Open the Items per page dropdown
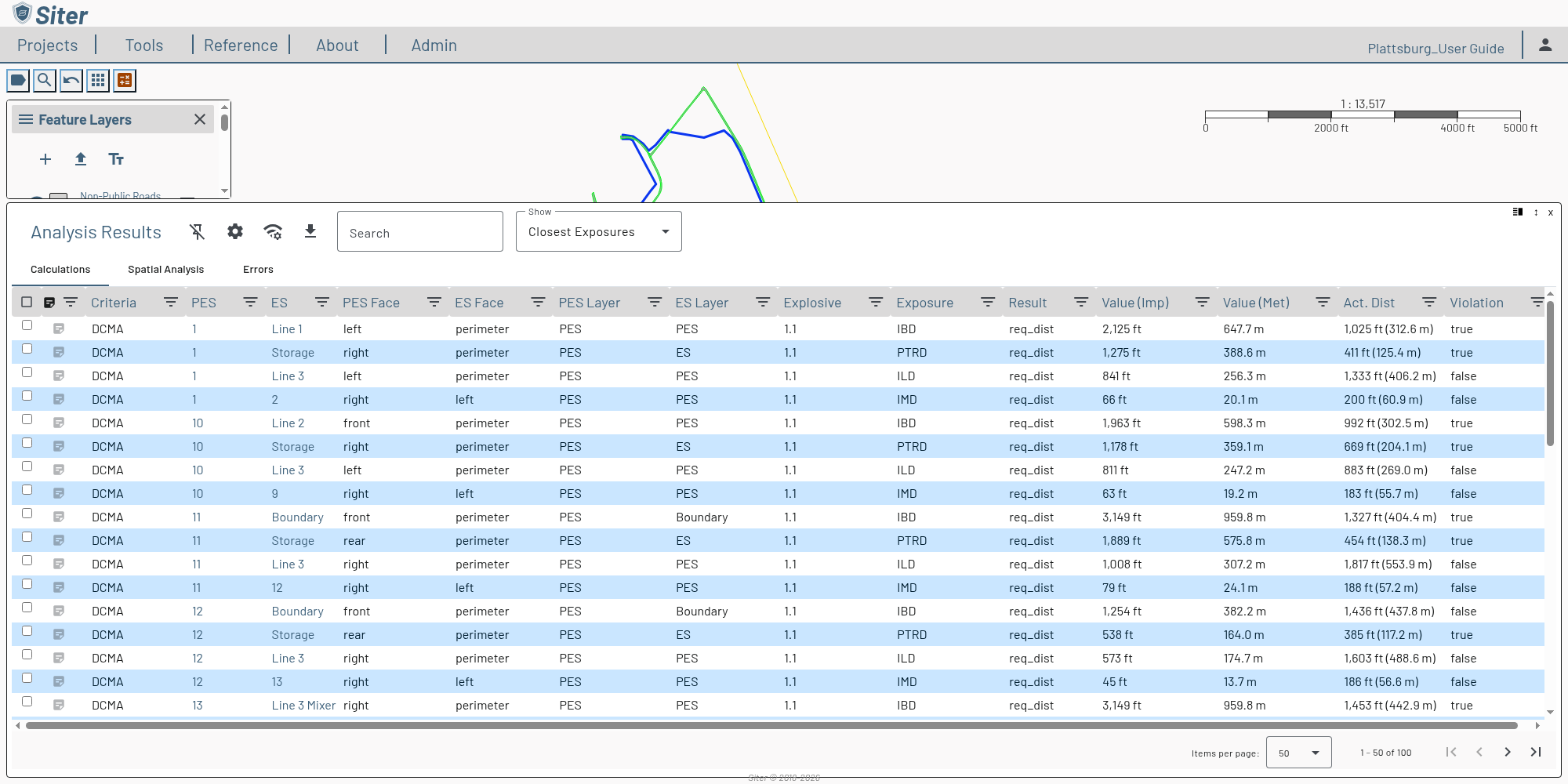This screenshot has height=784, width=1568. (x=1299, y=753)
